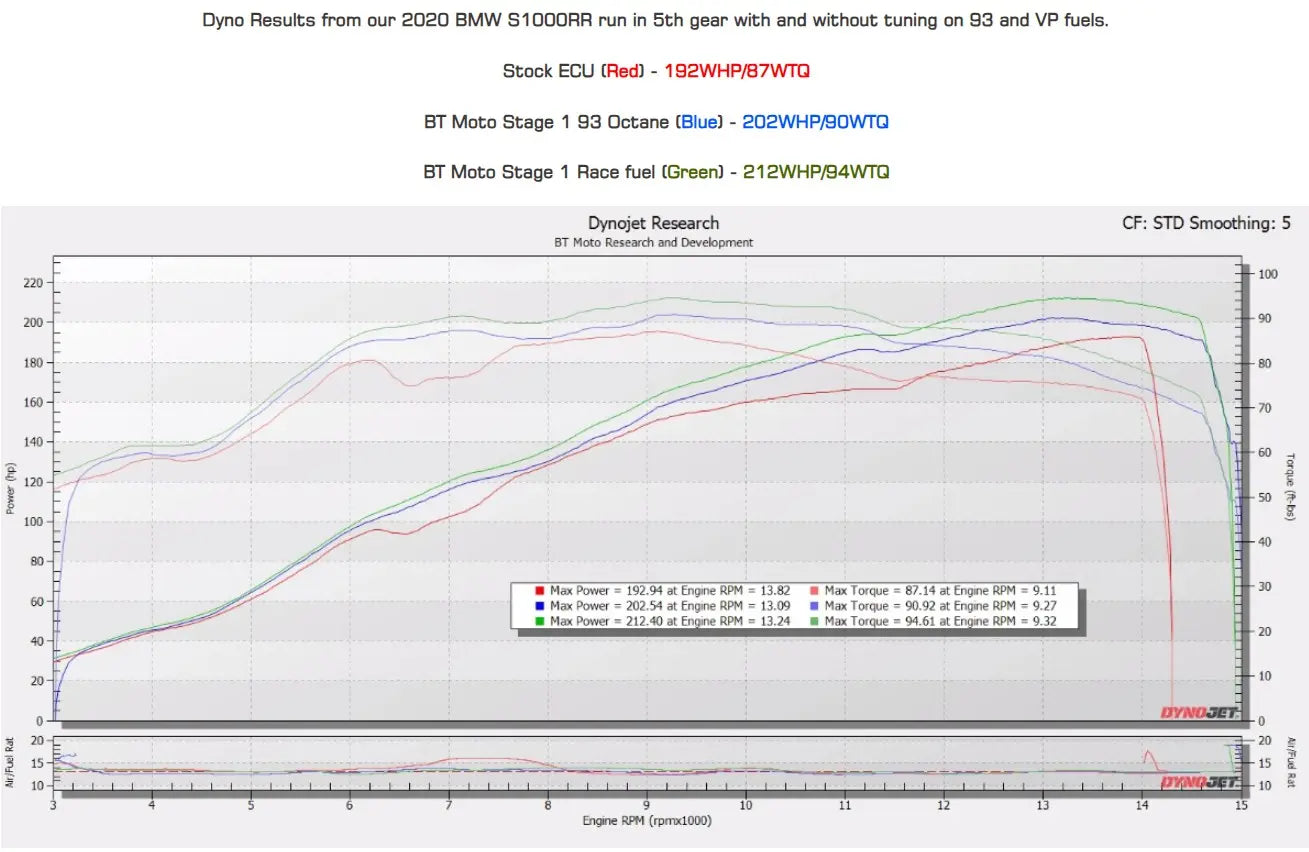Click the '13' tick on the Engine RPM axis
This screenshot has height=852, width=1309.
tap(1043, 804)
